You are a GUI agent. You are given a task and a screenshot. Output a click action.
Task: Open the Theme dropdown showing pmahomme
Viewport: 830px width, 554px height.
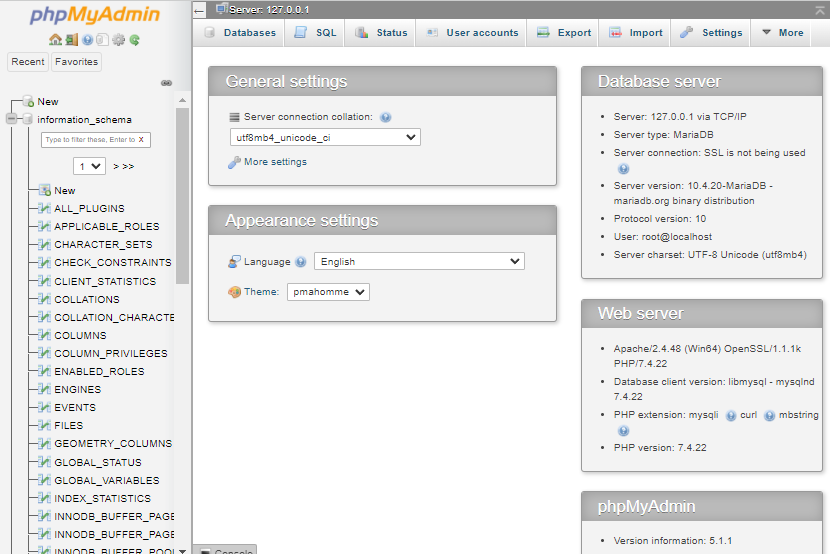(328, 292)
